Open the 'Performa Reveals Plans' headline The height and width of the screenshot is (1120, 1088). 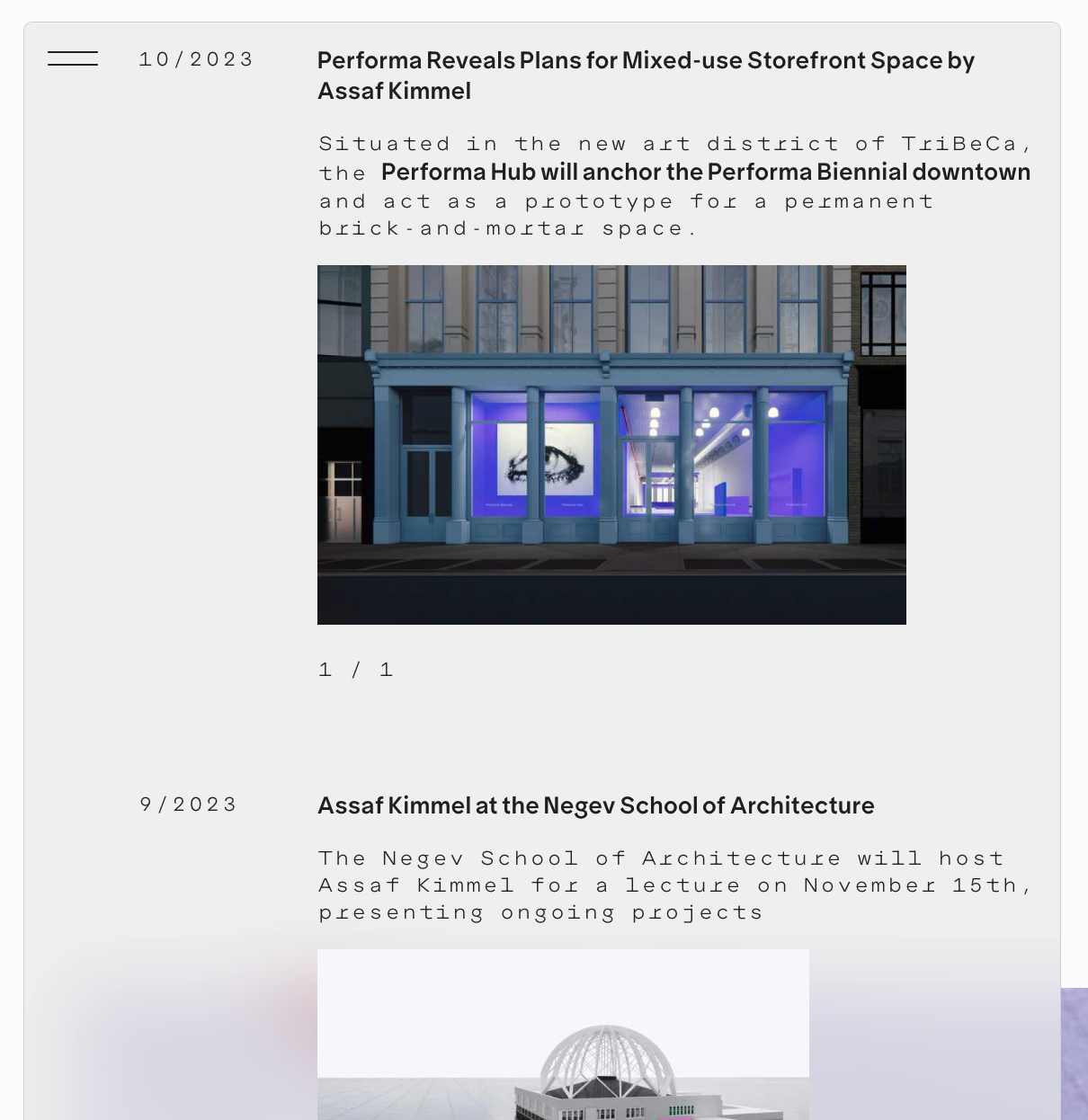tap(646, 76)
